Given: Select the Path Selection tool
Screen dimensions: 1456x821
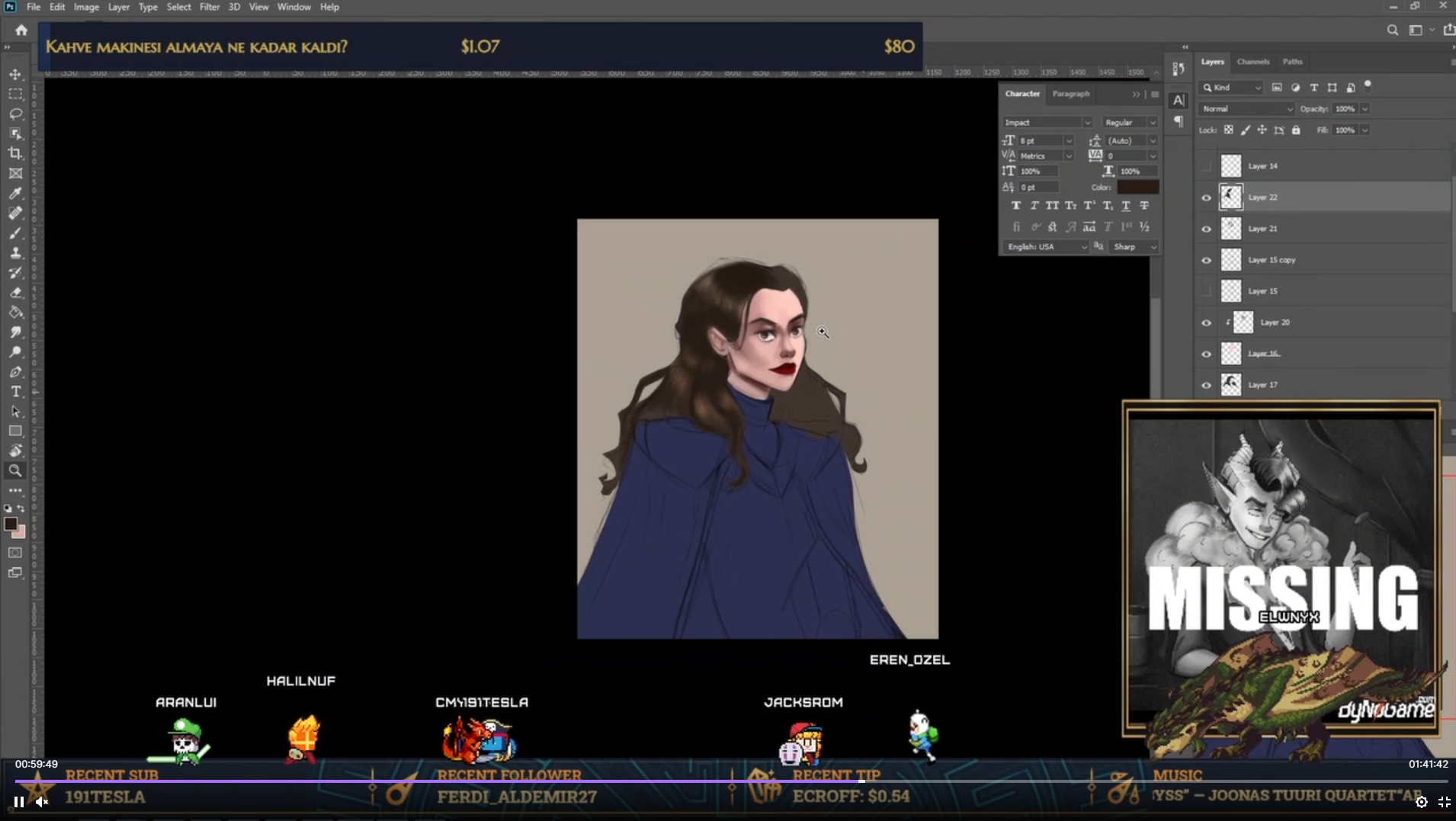Looking at the screenshot, I should (15, 411).
